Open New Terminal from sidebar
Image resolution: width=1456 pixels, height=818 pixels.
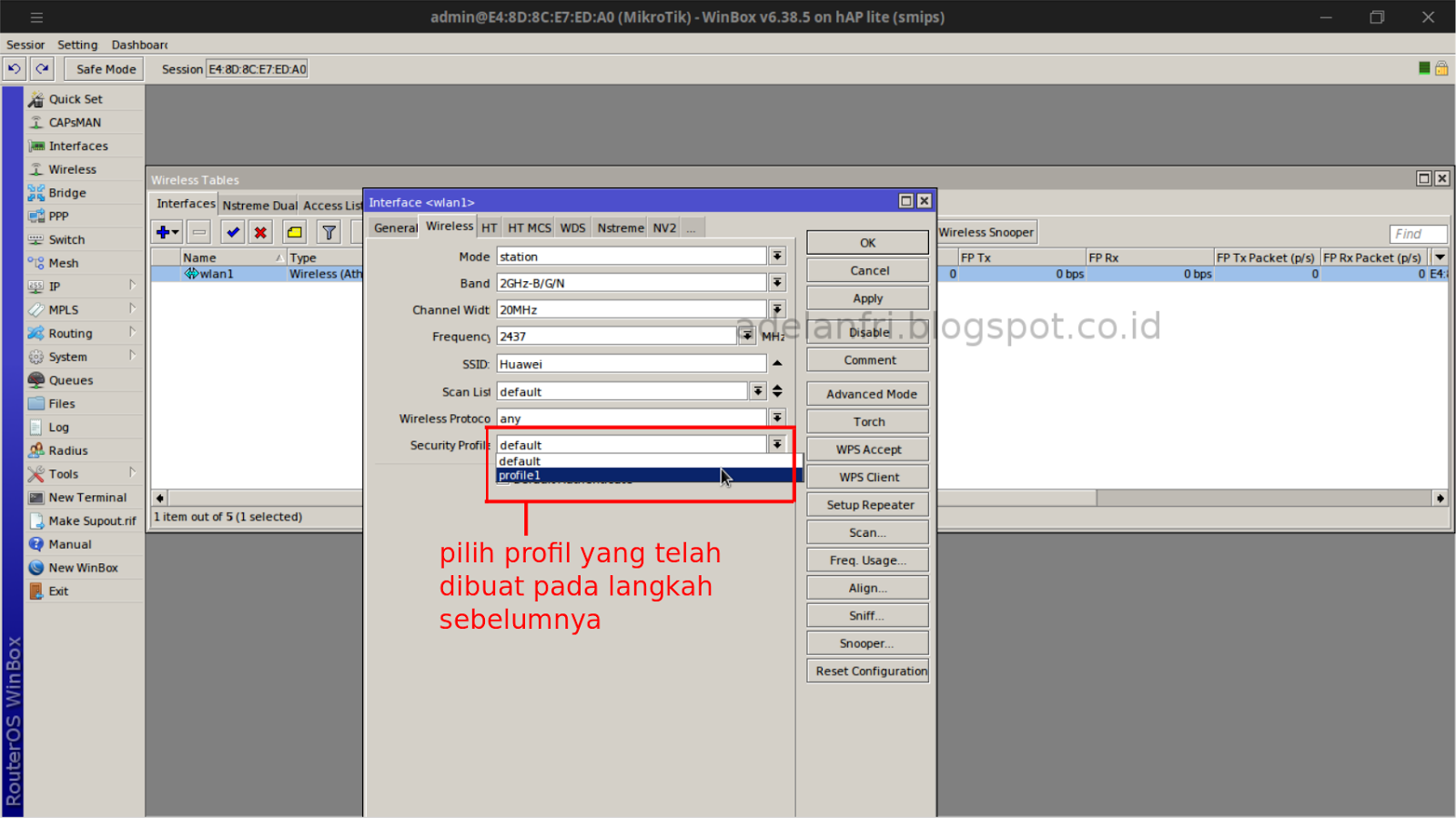(87, 498)
